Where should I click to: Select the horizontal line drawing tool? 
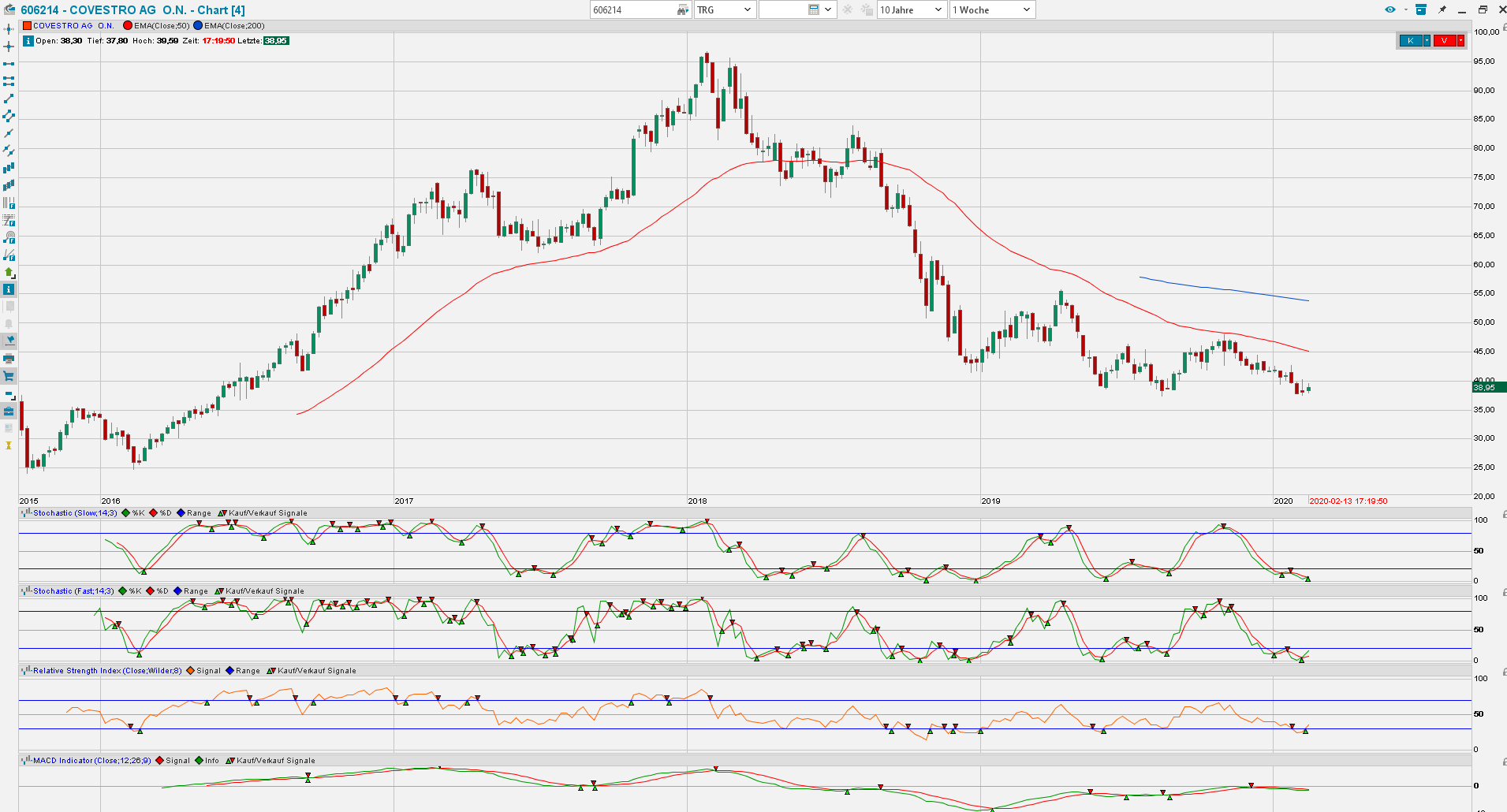(x=9, y=64)
